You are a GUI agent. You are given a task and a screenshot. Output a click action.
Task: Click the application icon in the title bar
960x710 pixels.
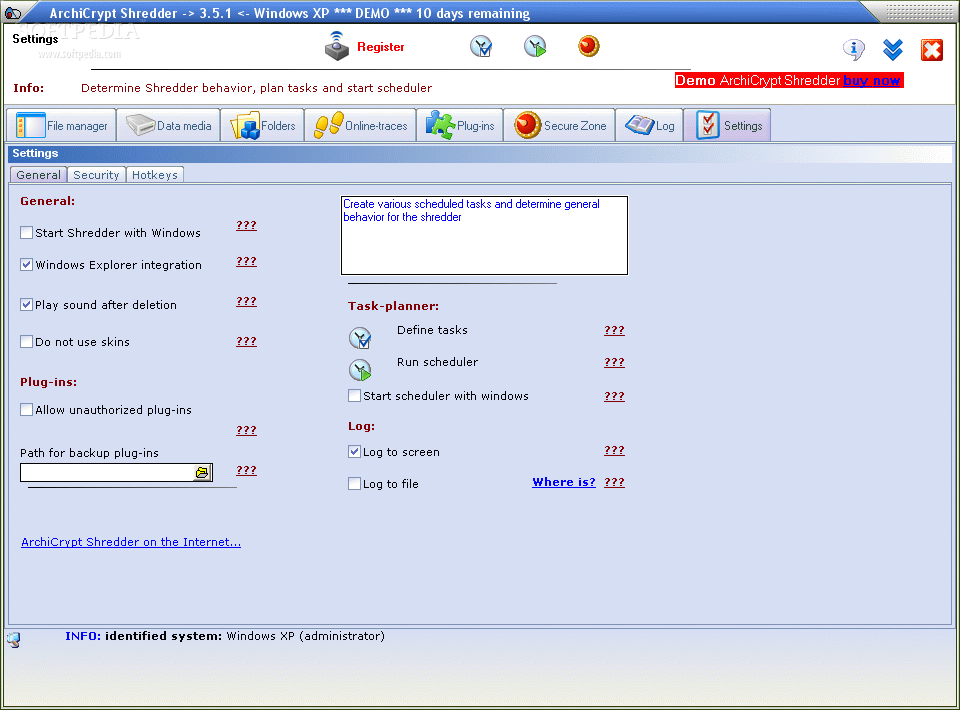click(x=13, y=13)
